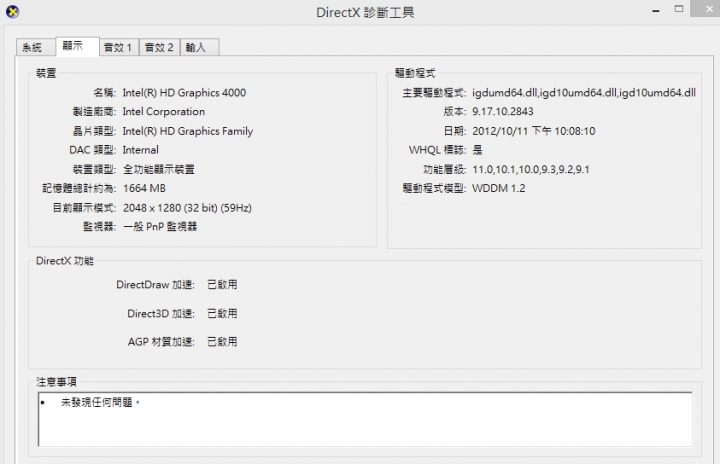Select chip type Intel(R) HD Graphics Family
Screen dimensions: 720x464
pos(188,131)
